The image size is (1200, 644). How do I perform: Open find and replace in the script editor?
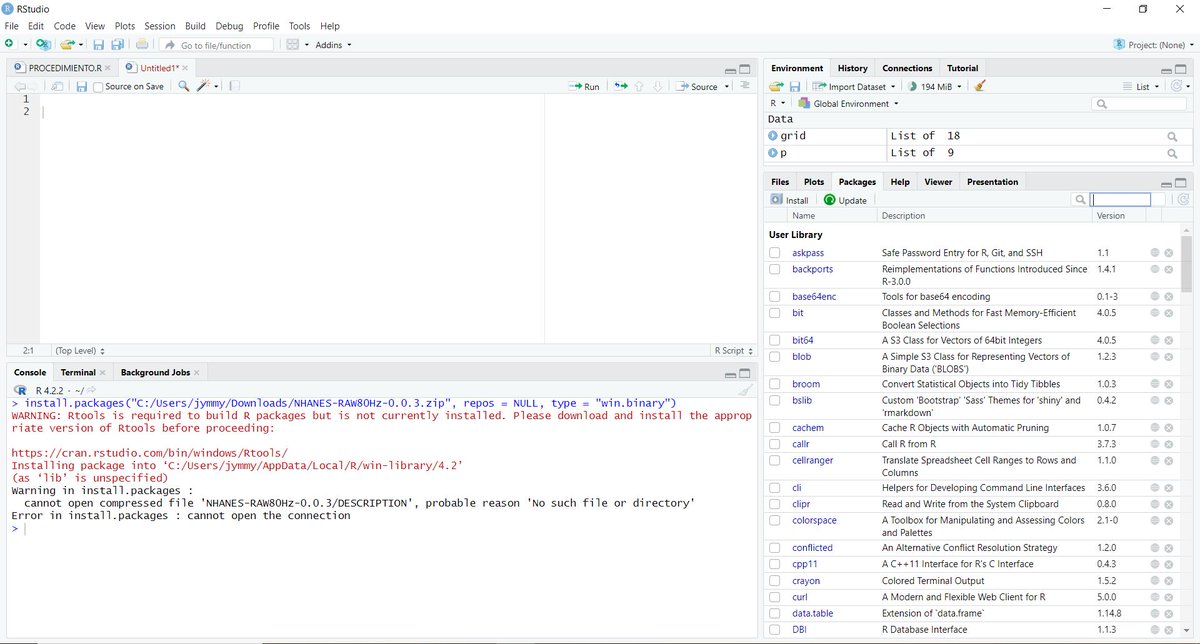point(183,86)
